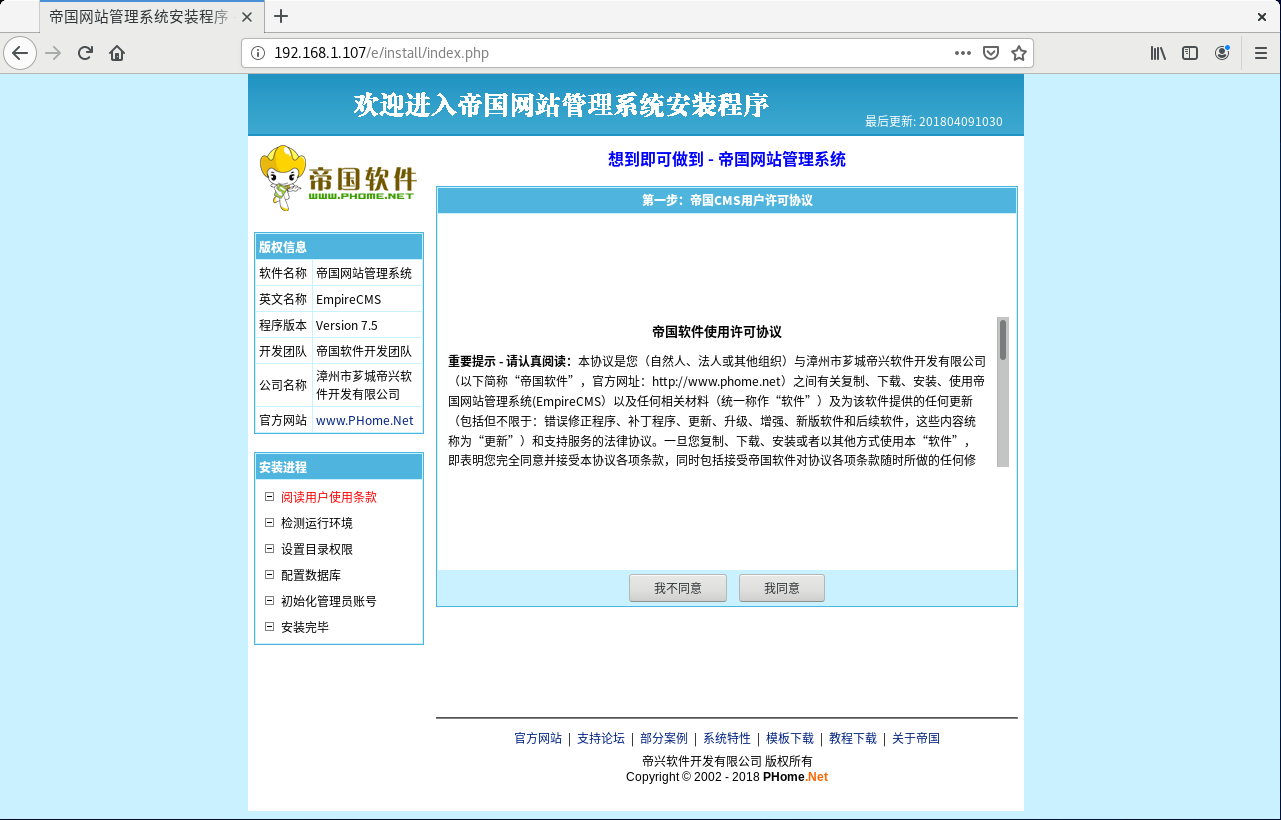Click the box icon beside 配置数据库
Screen dimensions: 1281x820
[x=269, y=574]
